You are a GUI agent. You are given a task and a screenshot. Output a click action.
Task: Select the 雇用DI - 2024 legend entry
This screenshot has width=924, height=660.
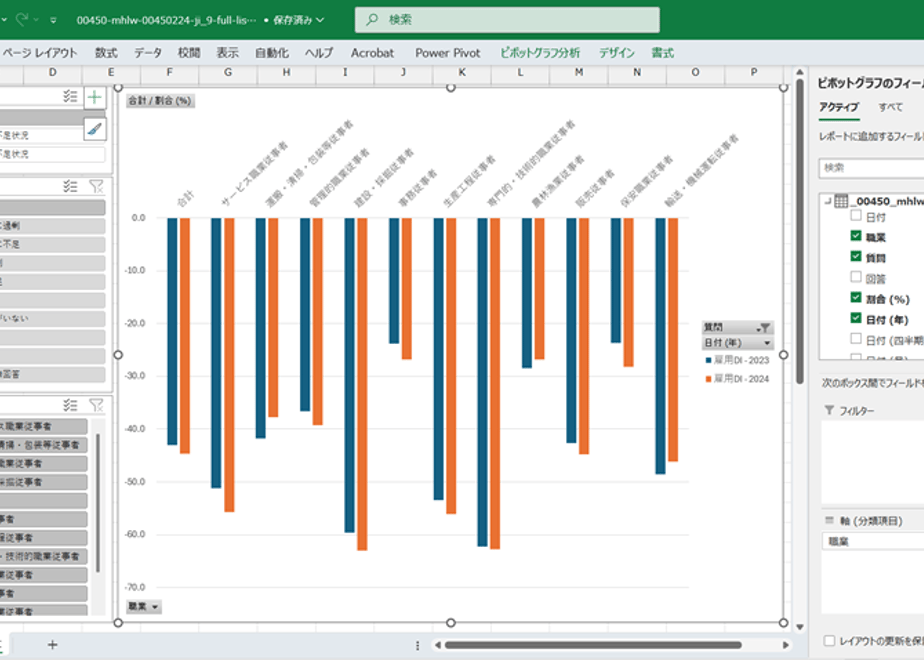737,379
